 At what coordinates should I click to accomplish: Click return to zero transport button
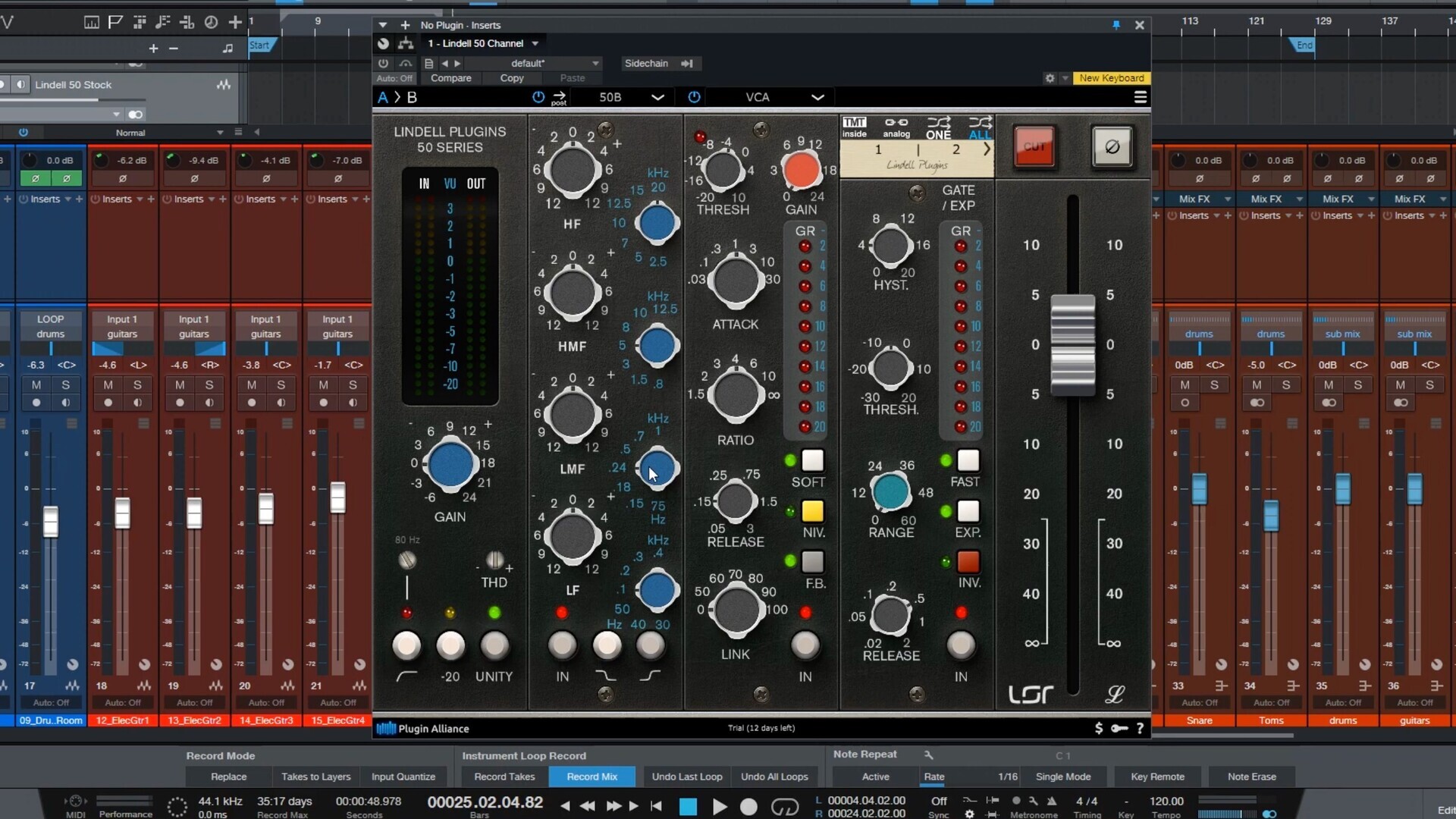pos(657,805)
